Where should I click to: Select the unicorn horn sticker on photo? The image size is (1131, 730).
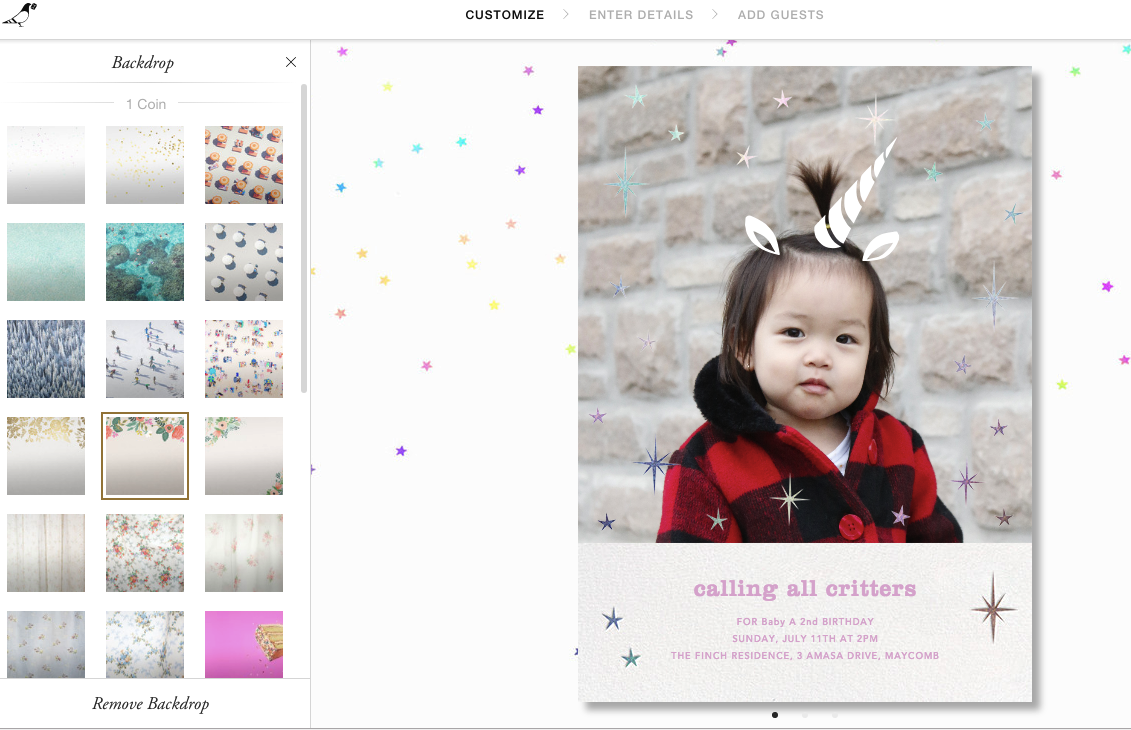click(x=855, y=193)
